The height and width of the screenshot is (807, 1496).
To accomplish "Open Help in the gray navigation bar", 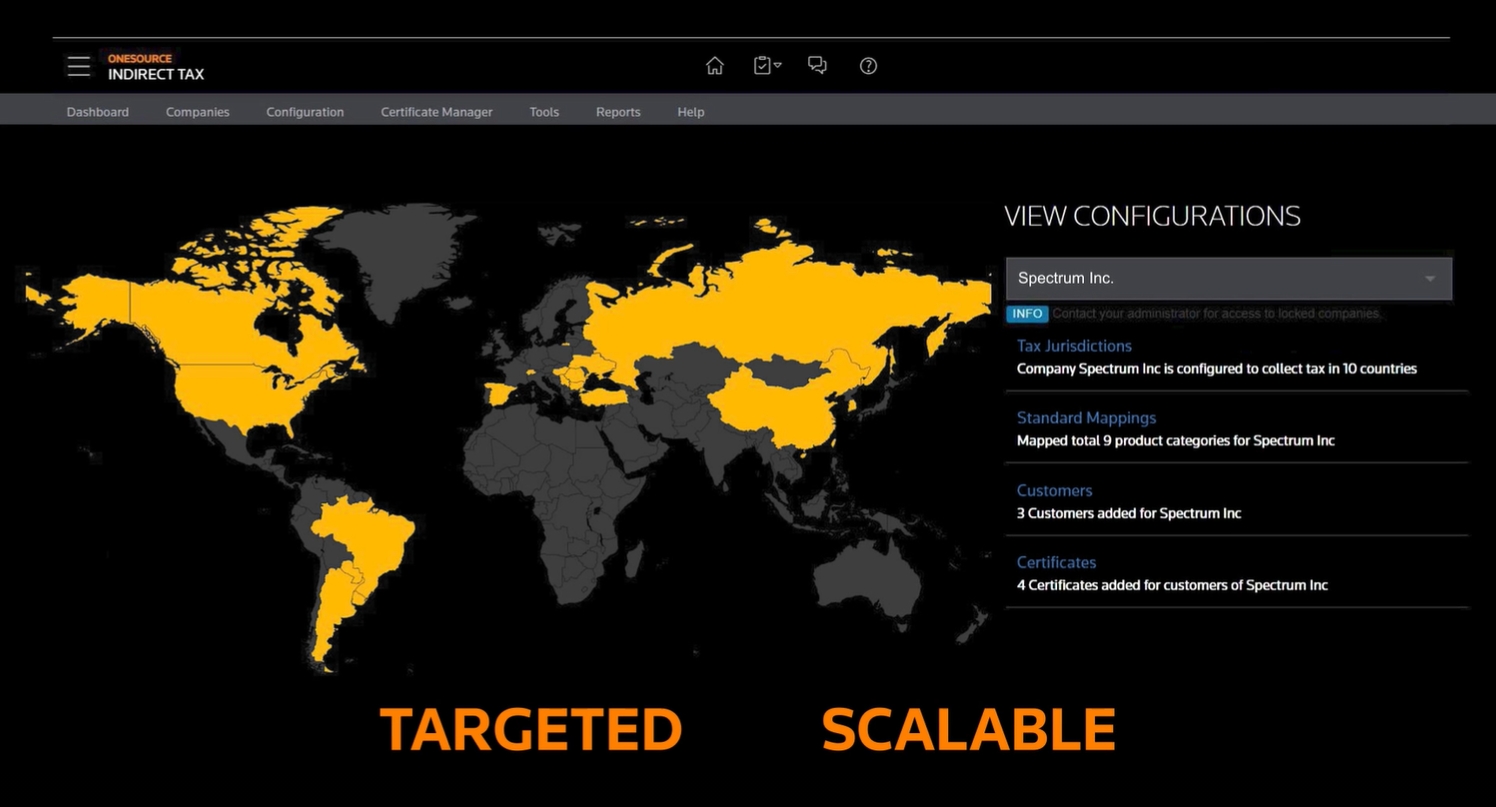I will [690, 112].
